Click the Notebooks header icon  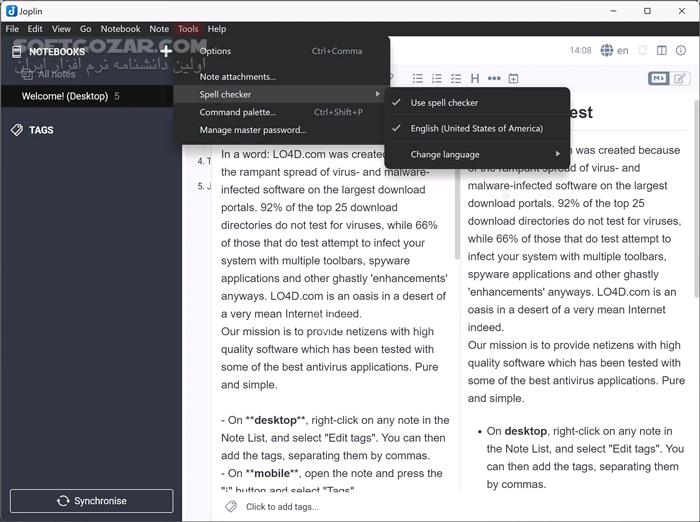tap(17, 52)
